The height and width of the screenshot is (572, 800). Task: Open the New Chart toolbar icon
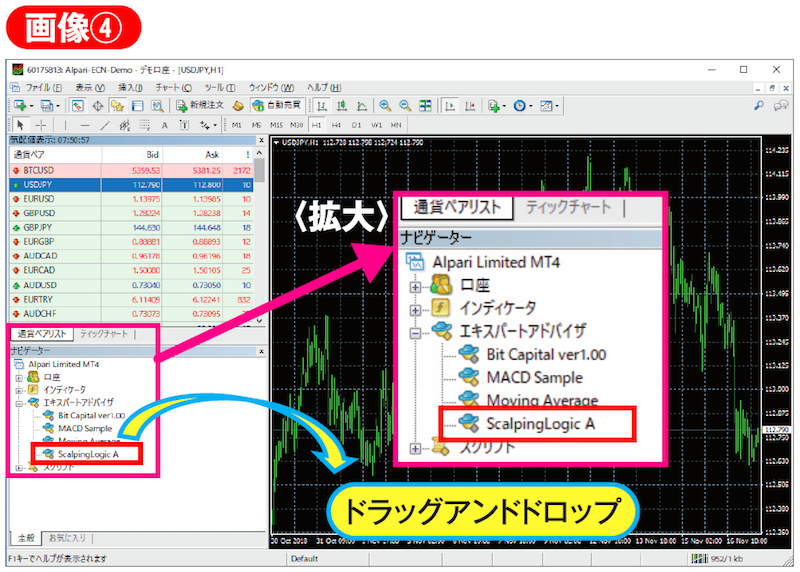click(20, 106)
